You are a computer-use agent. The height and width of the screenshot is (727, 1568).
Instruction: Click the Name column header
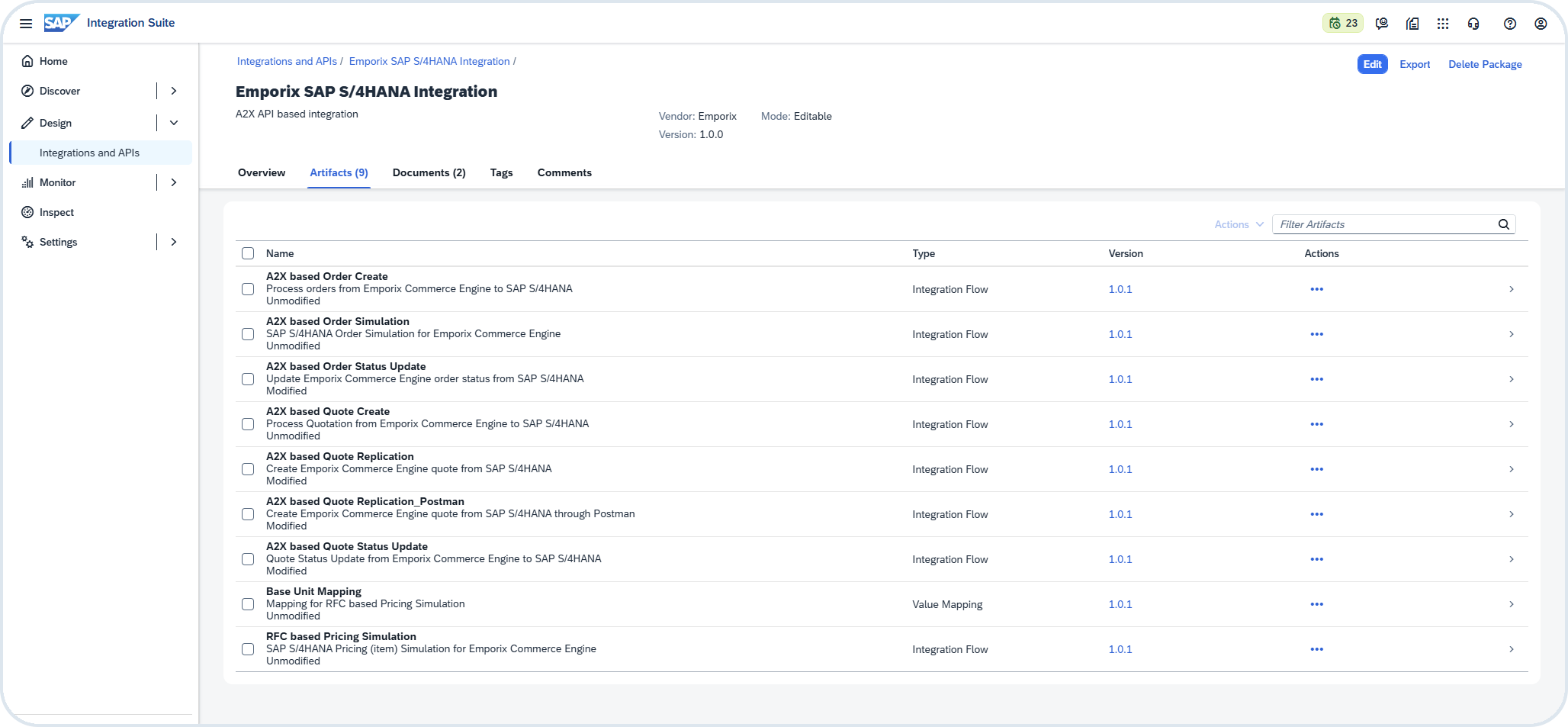pos(280,253)
